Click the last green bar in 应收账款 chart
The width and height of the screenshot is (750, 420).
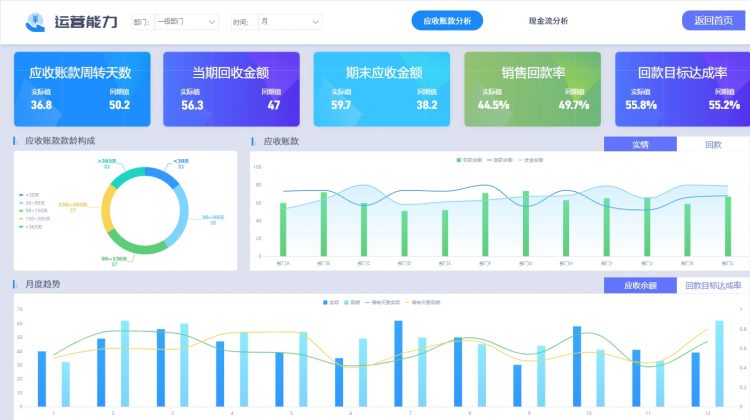(x=728, y=226)
